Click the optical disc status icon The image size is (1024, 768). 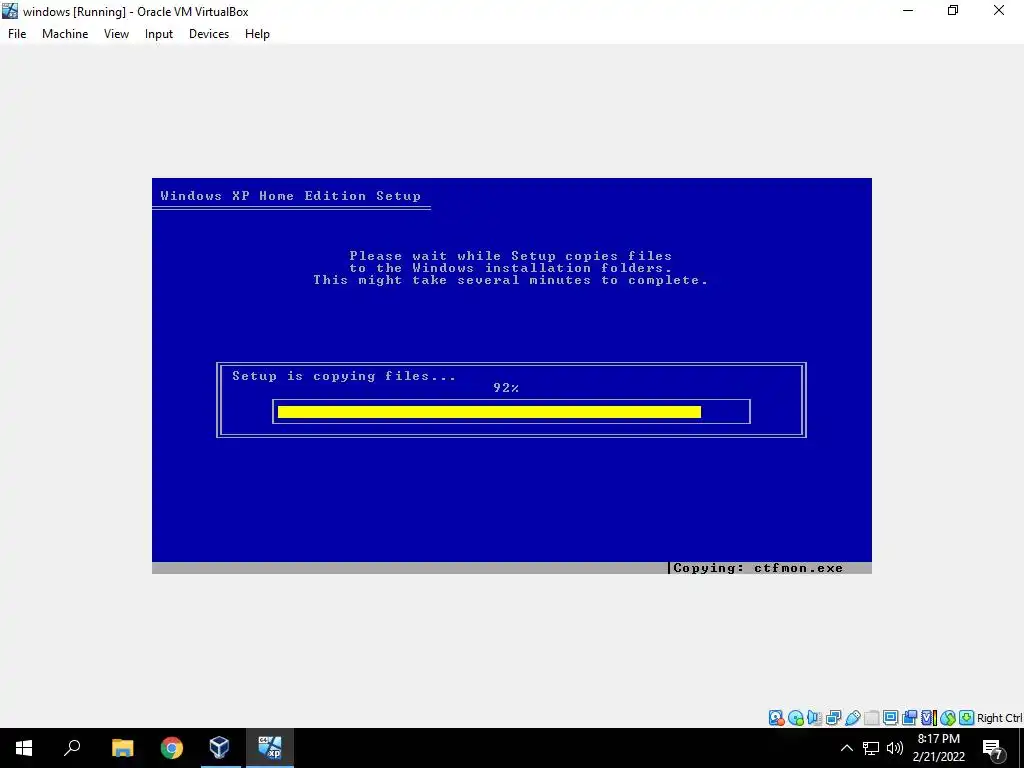(x=795, y=718)
